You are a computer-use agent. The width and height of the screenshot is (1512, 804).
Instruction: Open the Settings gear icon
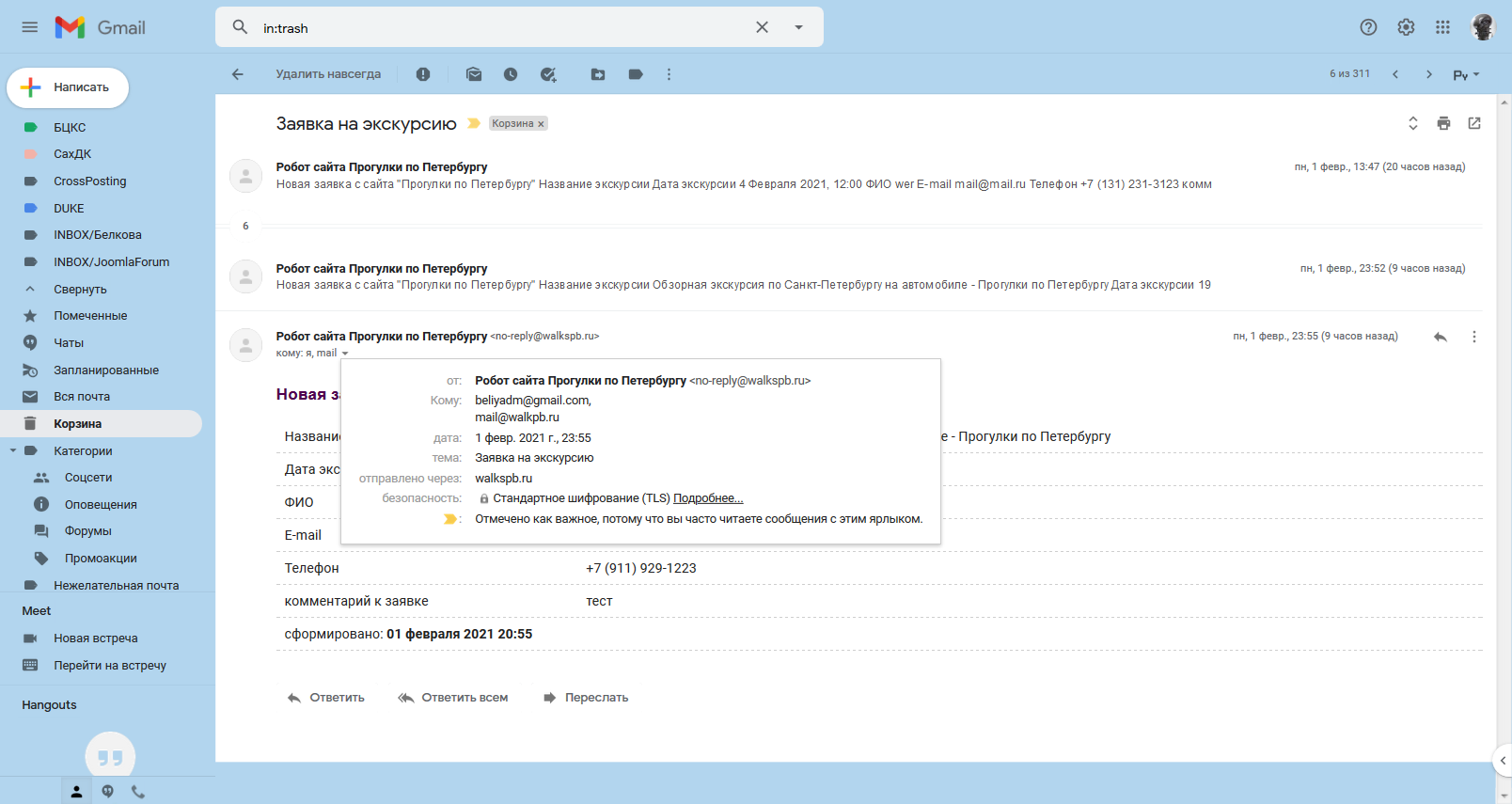click(1406, 27)
